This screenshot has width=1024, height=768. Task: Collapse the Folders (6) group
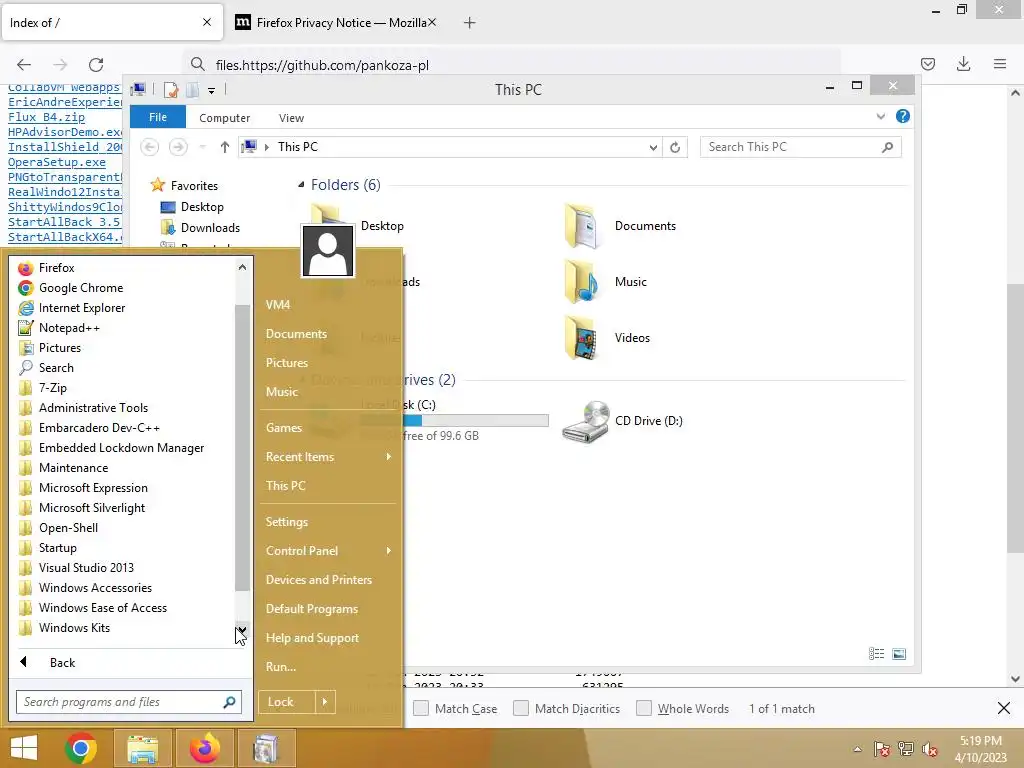[x=301, y=185]
